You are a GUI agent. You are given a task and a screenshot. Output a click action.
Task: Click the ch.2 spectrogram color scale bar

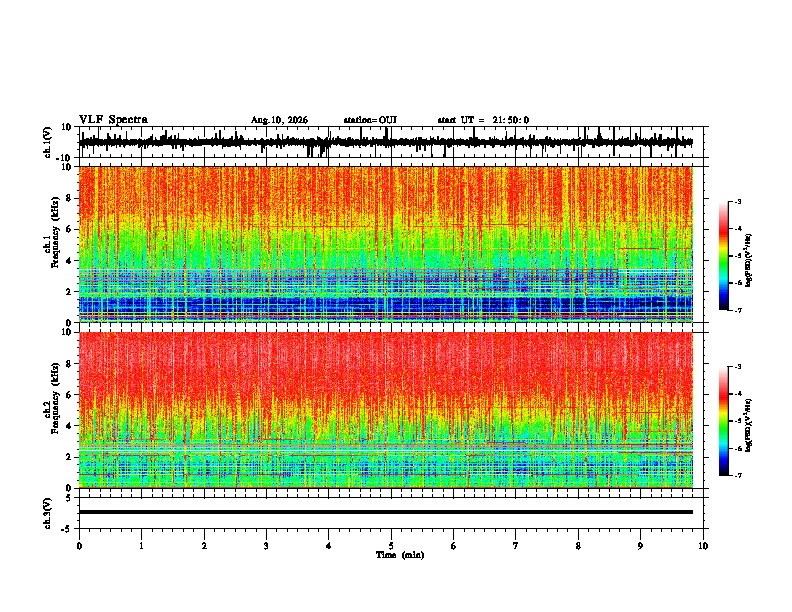[x=723, y=421]
